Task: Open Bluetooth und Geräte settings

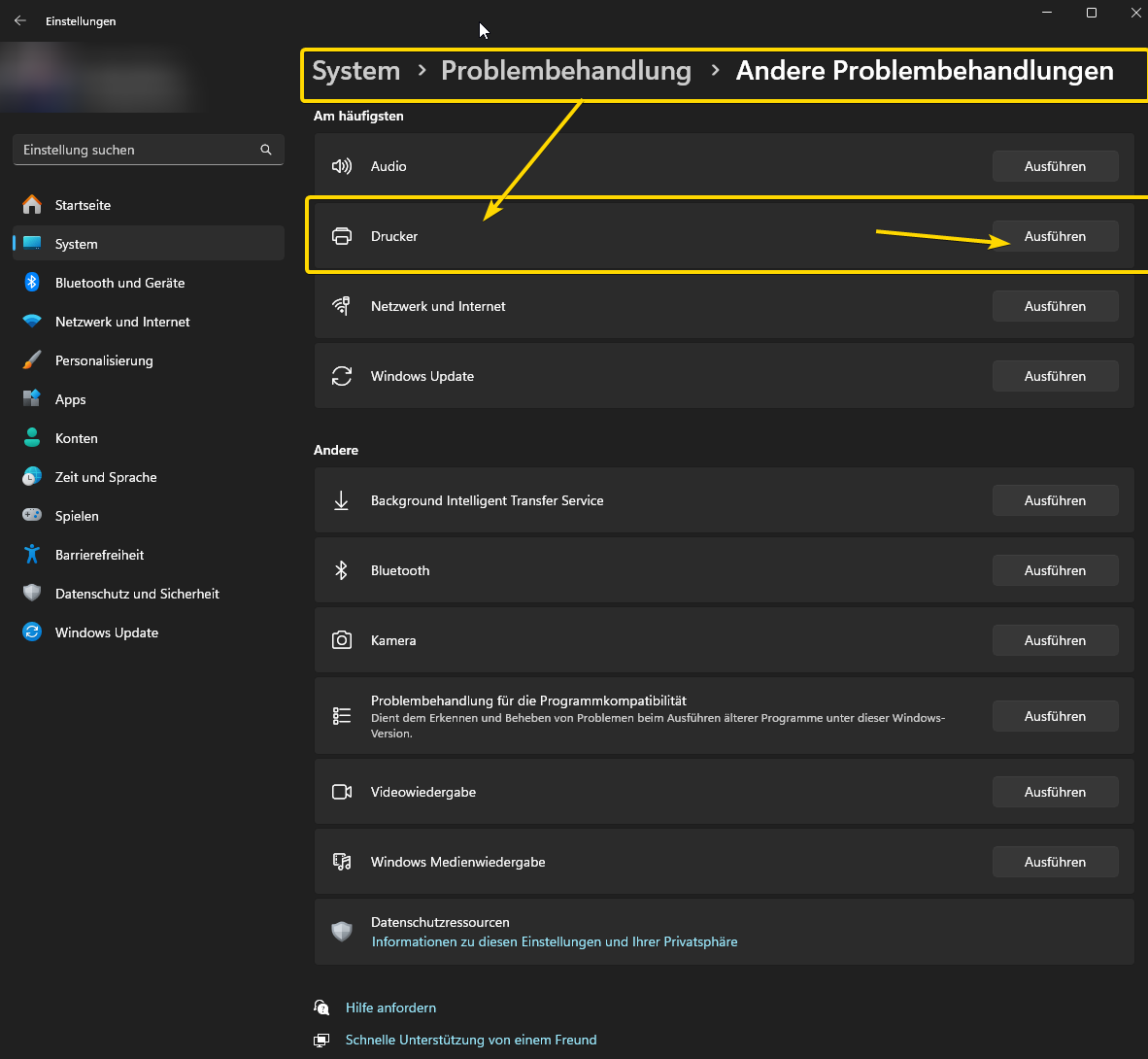Action: click(x=119, y=283)
